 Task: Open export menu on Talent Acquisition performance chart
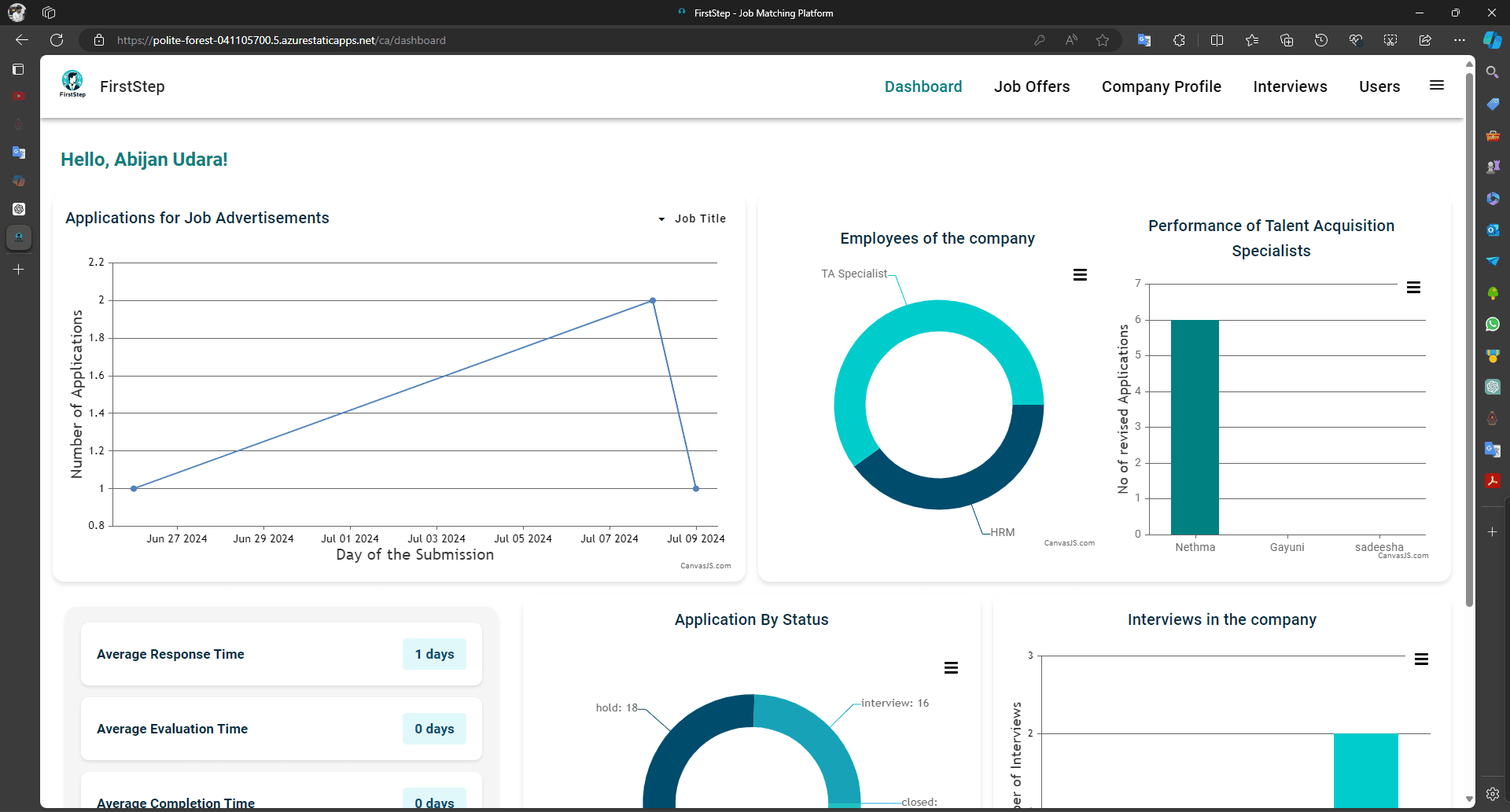tap(1413, 287)
